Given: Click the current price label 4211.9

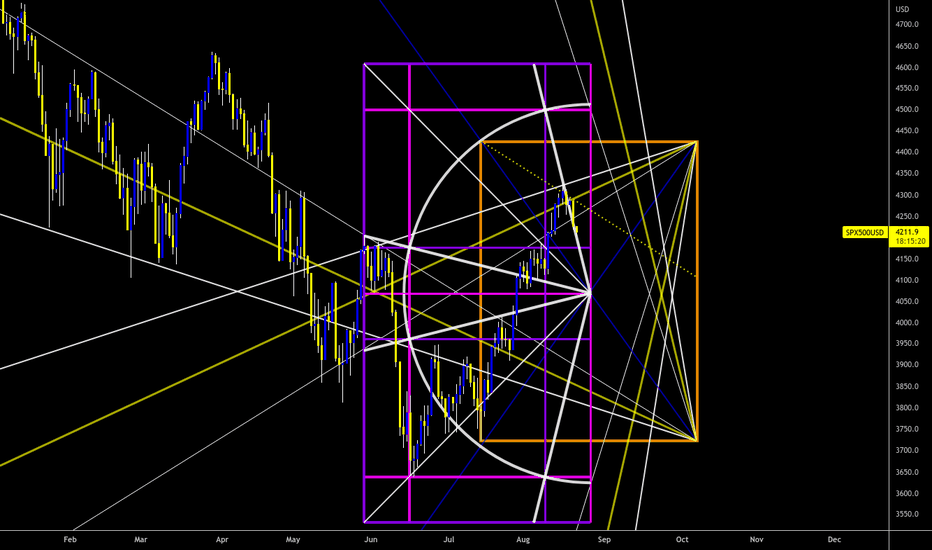Looking at the screenshot, I should pos(908,232).
